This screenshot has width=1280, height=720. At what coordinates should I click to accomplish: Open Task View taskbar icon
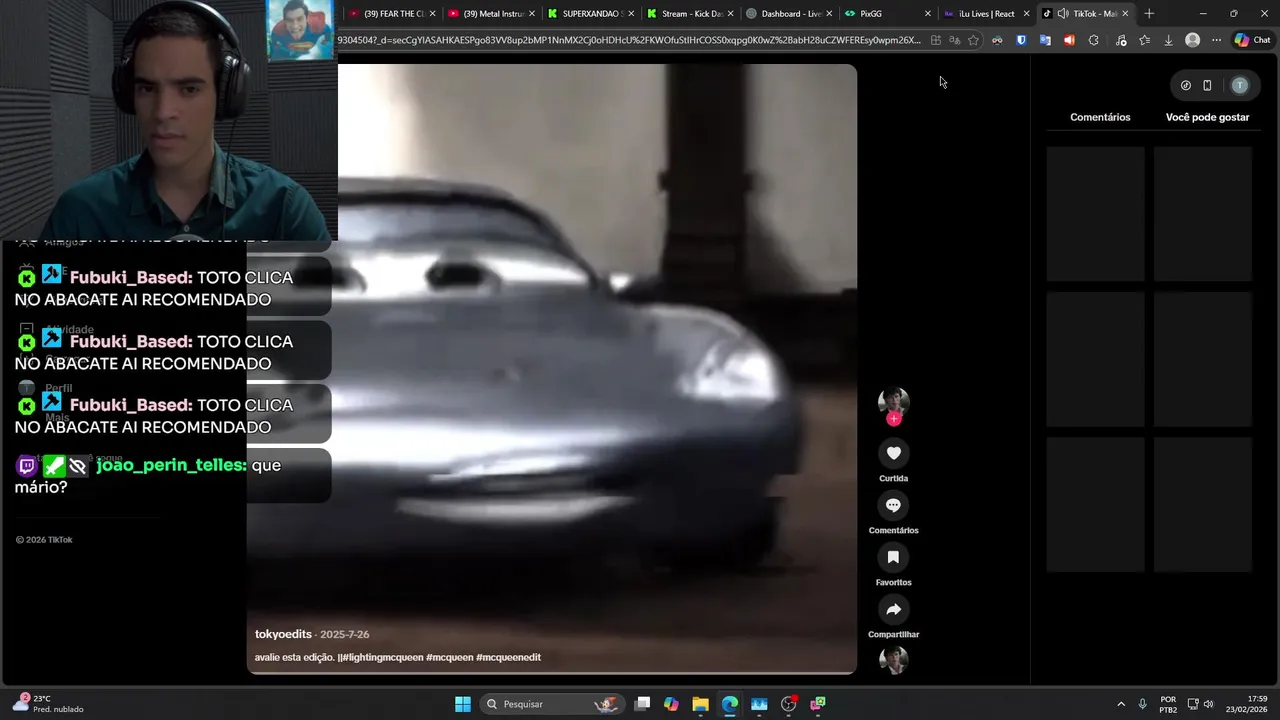point(642,704)
